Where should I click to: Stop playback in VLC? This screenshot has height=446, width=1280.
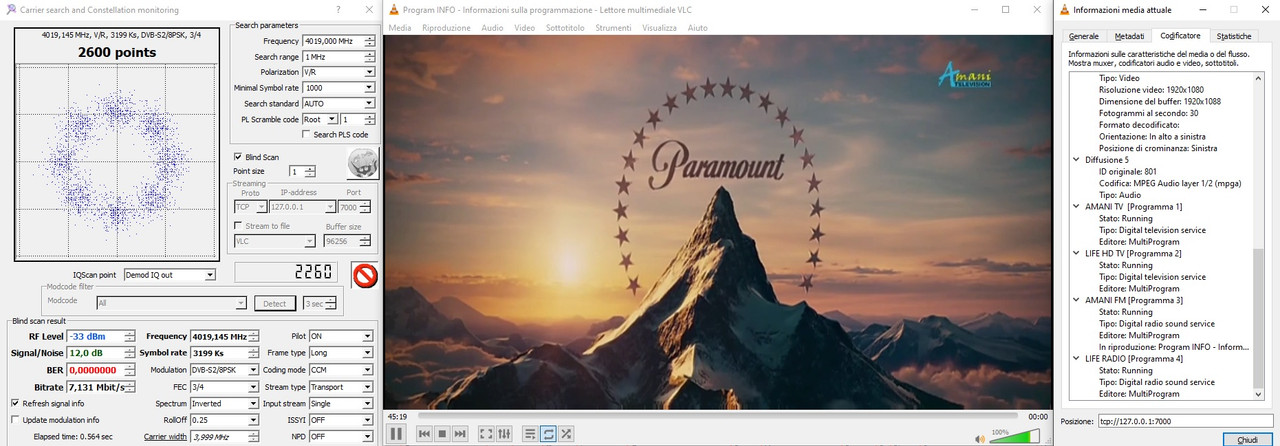pos(442,433)
